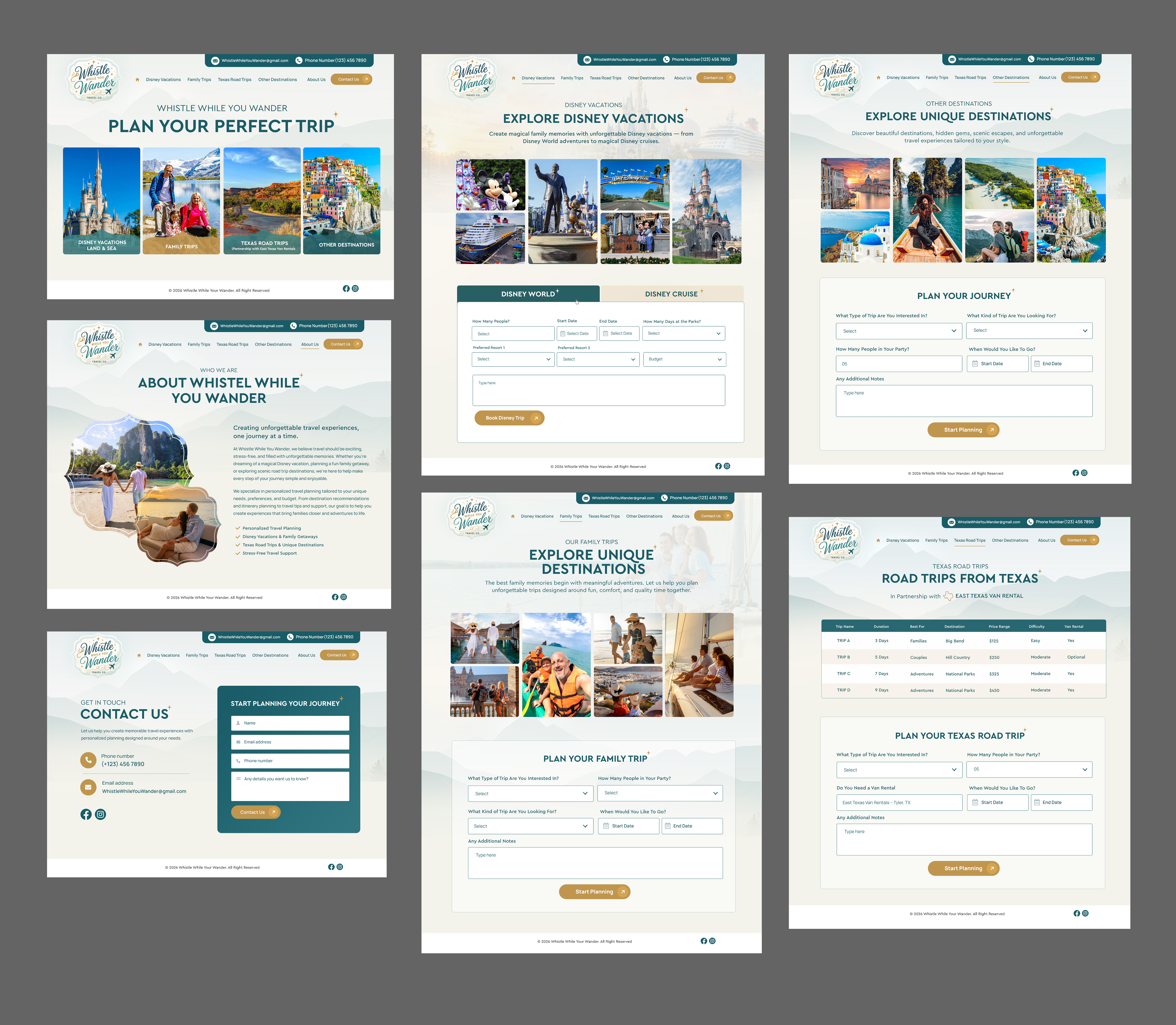
Task: Switch to the Disney Cruise tab
Action: point(672,294)
